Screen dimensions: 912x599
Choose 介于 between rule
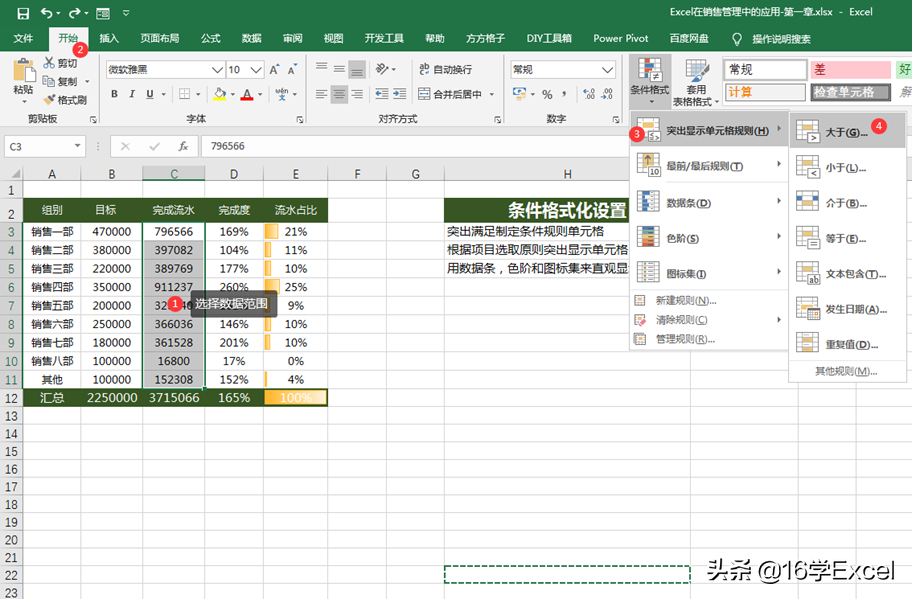847,203
